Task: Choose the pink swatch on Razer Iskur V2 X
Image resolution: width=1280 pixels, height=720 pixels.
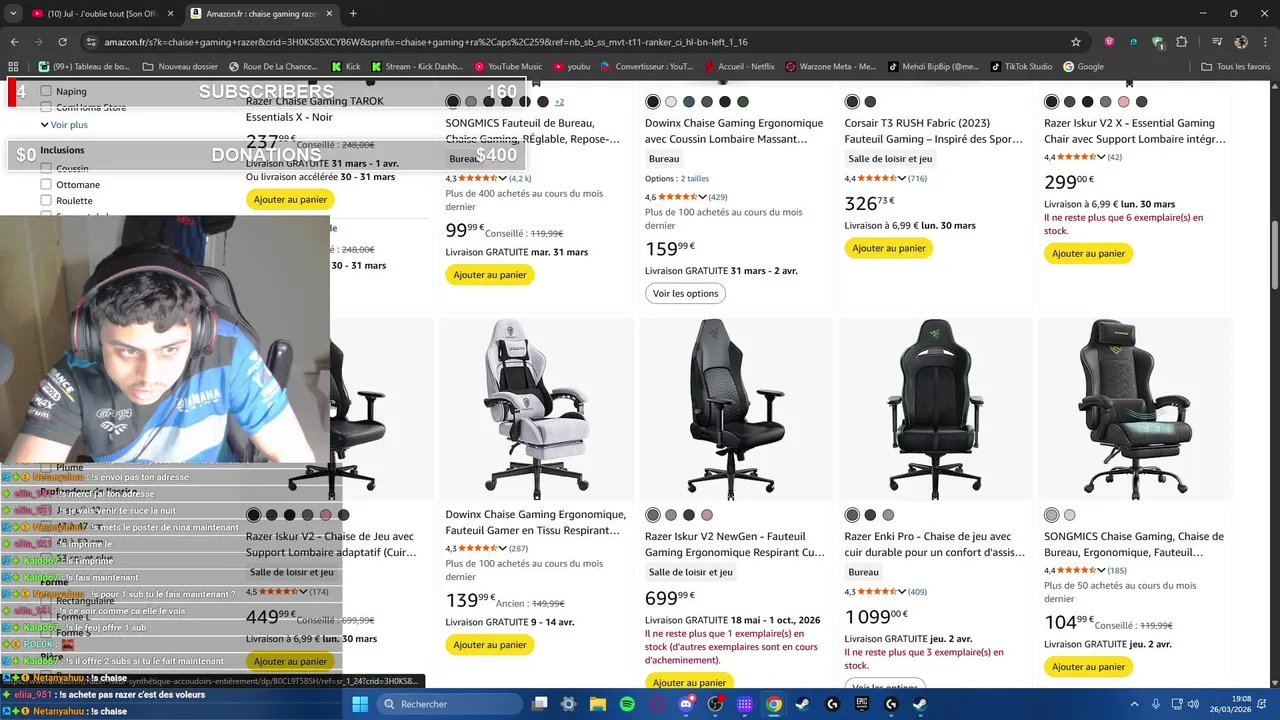Action: [x=1123, y=102]
